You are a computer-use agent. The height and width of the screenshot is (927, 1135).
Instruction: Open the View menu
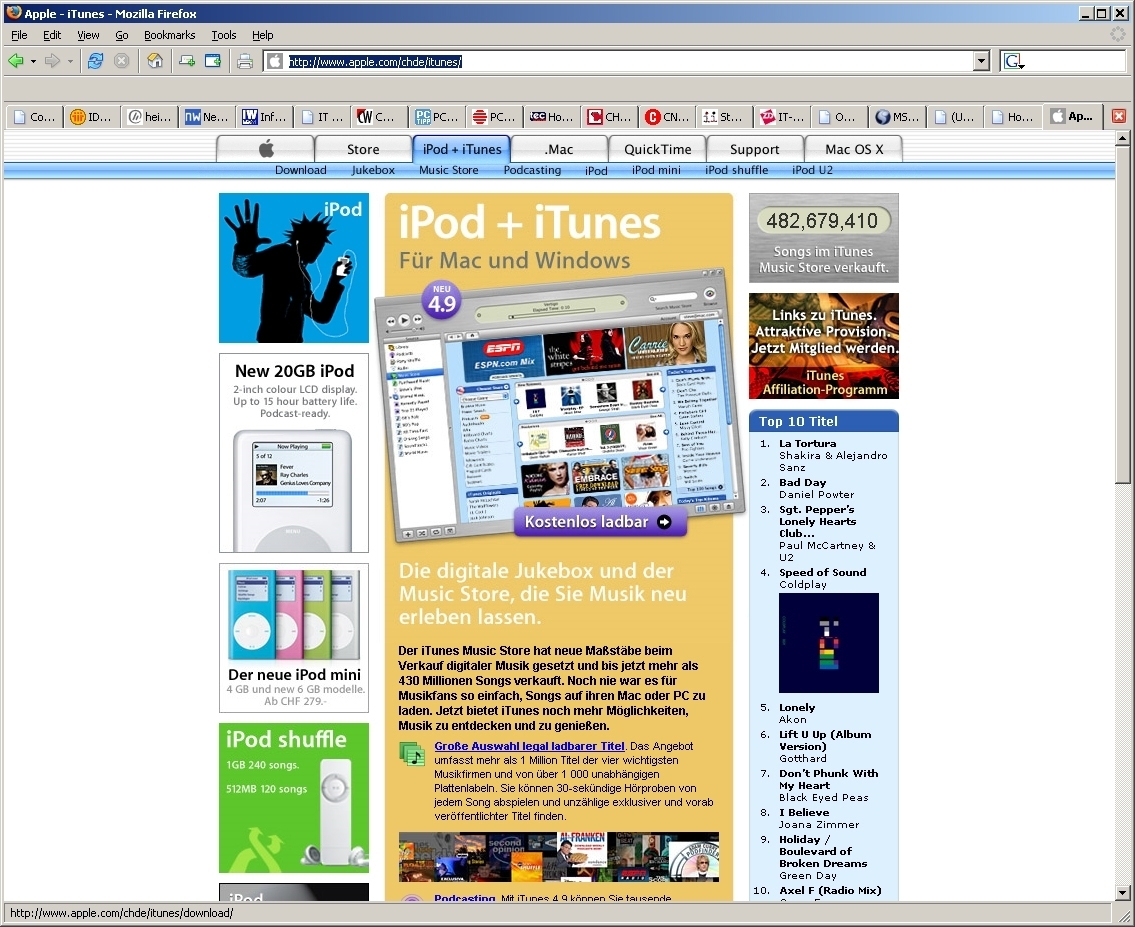tap(88, 35)
